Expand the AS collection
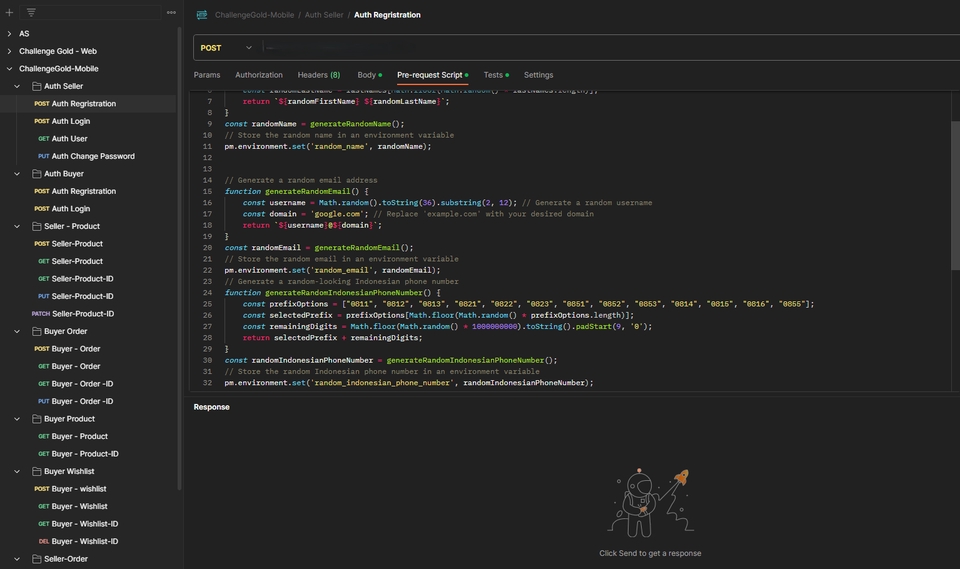960x569 pixels. point(9,34)
